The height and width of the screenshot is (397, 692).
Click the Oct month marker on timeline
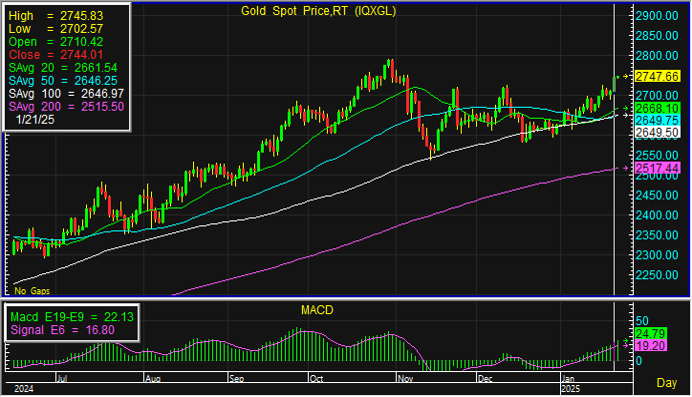(316, 378)
